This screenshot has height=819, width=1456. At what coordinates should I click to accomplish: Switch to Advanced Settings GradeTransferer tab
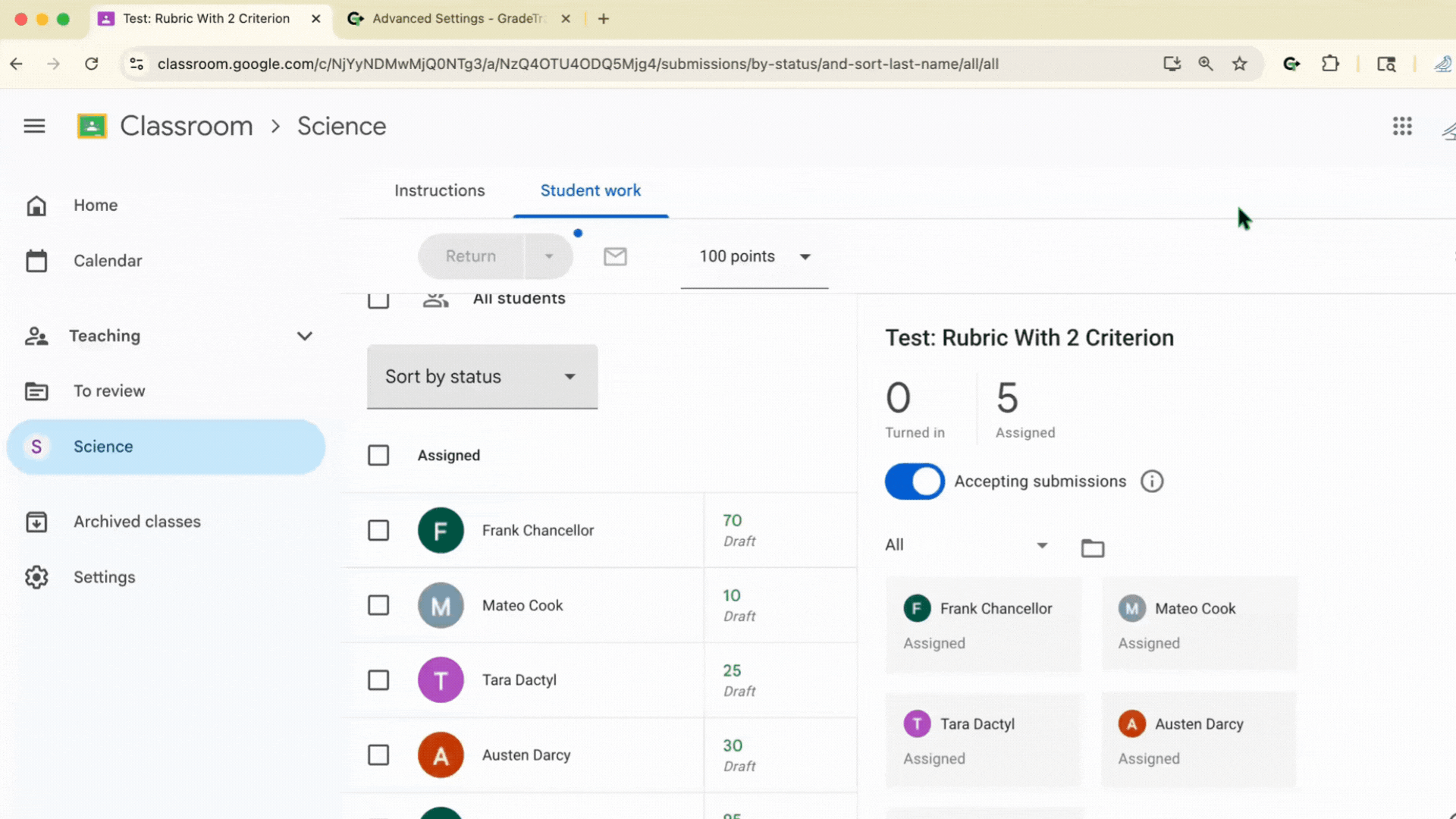[x=459, y=19]
